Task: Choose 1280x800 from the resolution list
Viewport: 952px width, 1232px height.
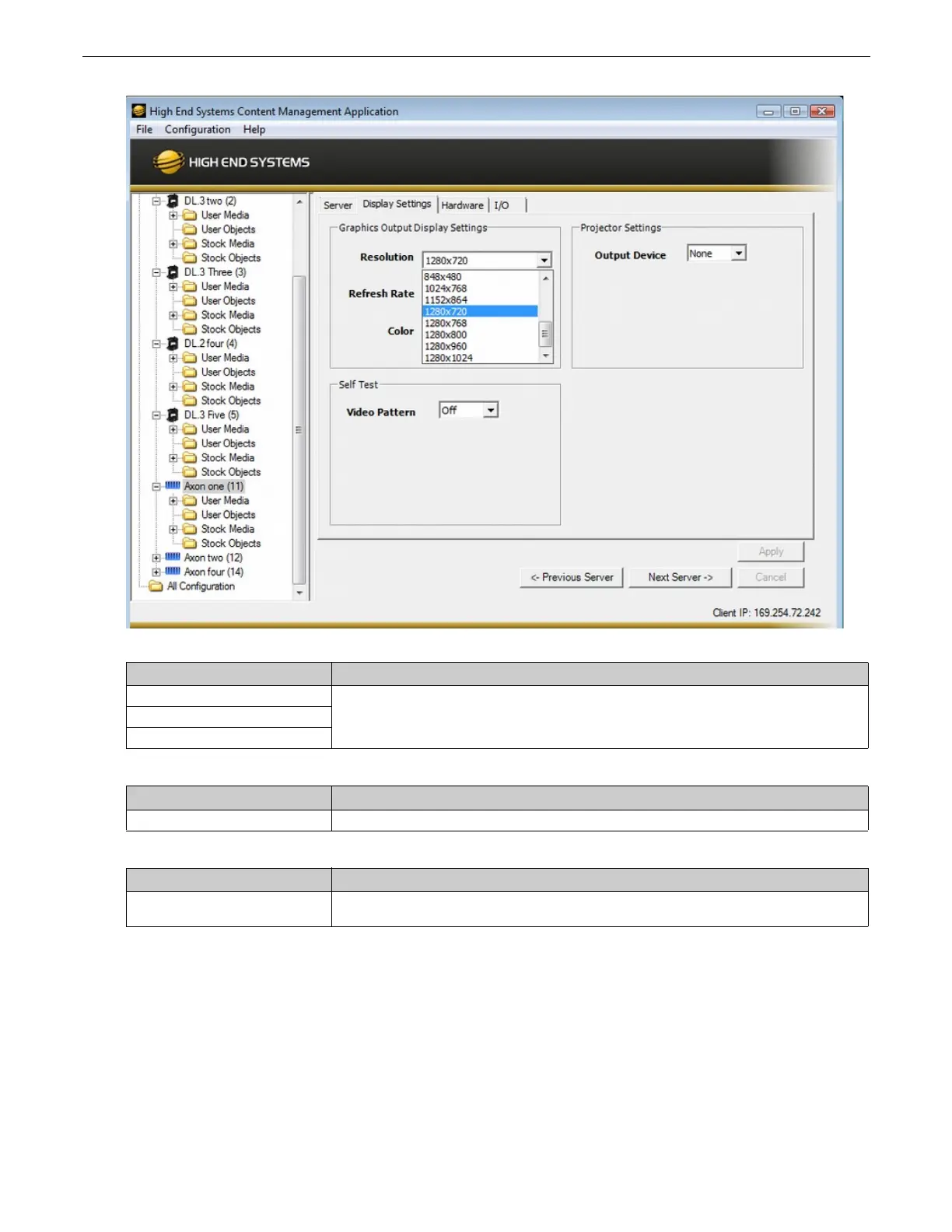Action: (x=480, y=335)
